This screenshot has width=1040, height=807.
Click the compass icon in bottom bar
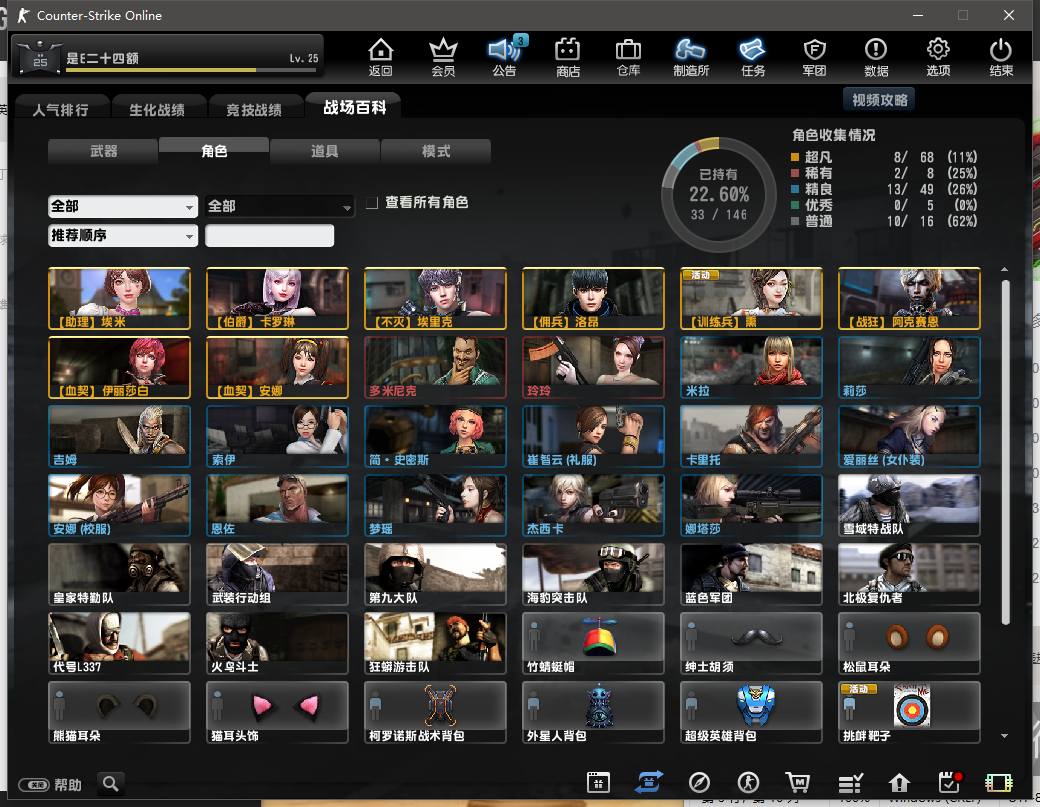click(699, 782)
